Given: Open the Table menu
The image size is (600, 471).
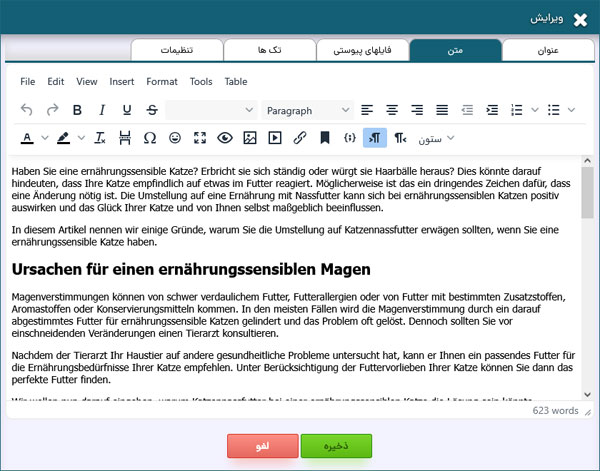Looking at the screenshot, I should (x=236, y=81).
